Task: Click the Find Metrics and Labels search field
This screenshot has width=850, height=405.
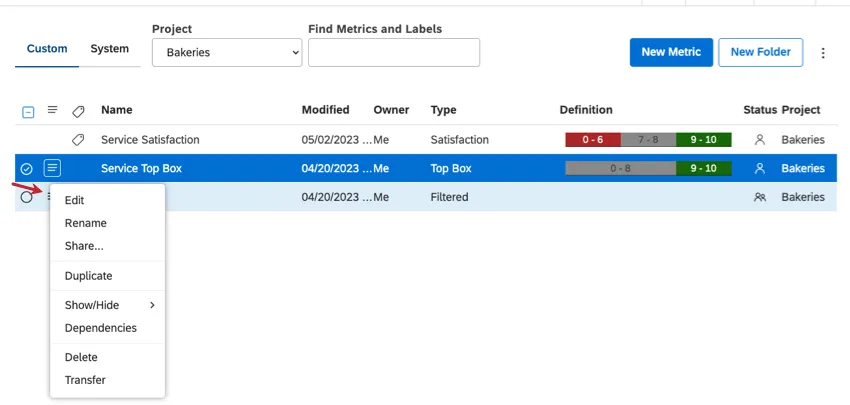Action: tap(394, 52)
